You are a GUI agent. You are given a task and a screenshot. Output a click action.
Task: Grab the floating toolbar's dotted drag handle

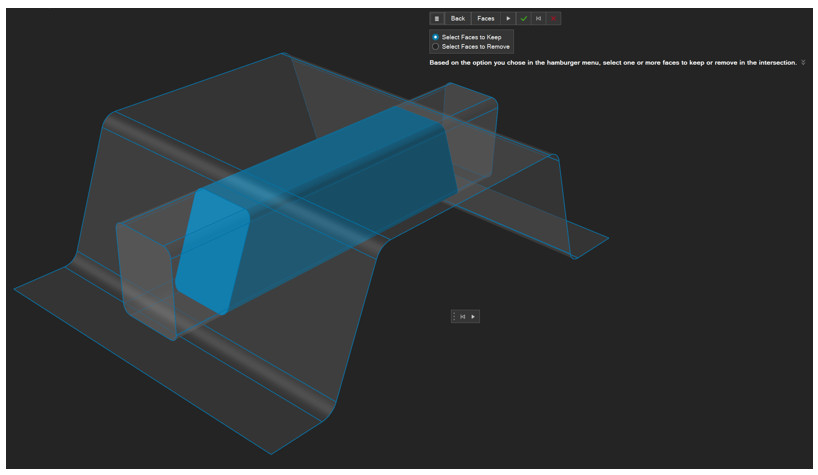click(x=454, y=316)
